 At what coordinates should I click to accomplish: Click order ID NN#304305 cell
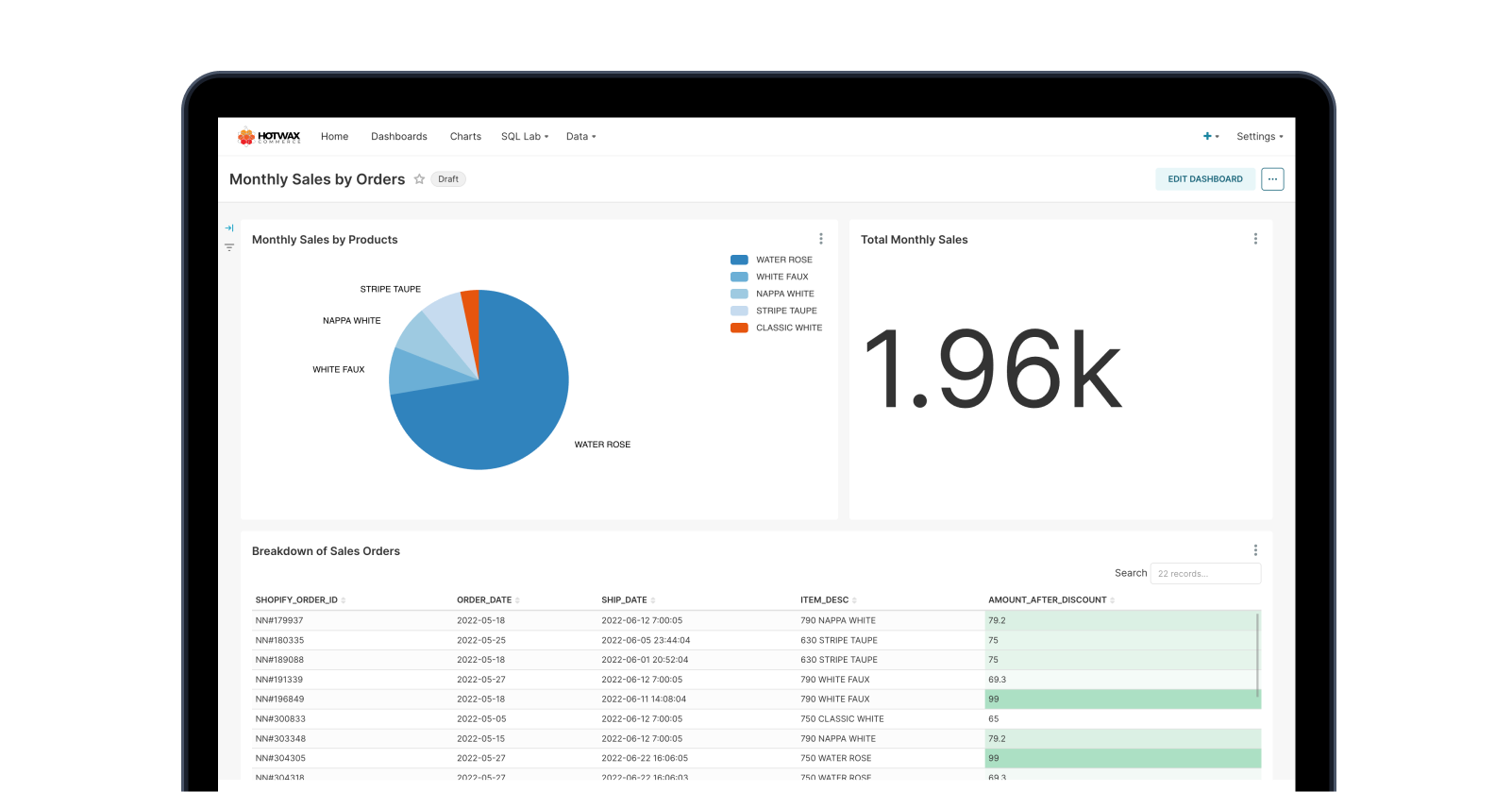(280, 759)
